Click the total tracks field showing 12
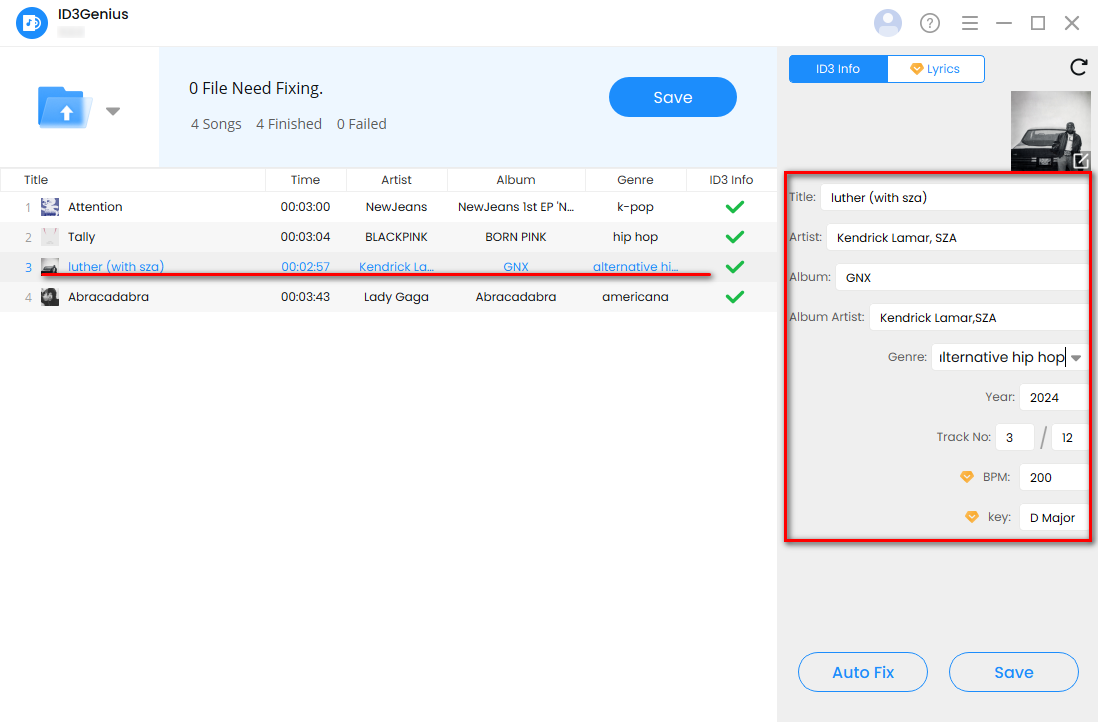The height and width of the screenshot is (722, 1098). tap(1069, 437)
